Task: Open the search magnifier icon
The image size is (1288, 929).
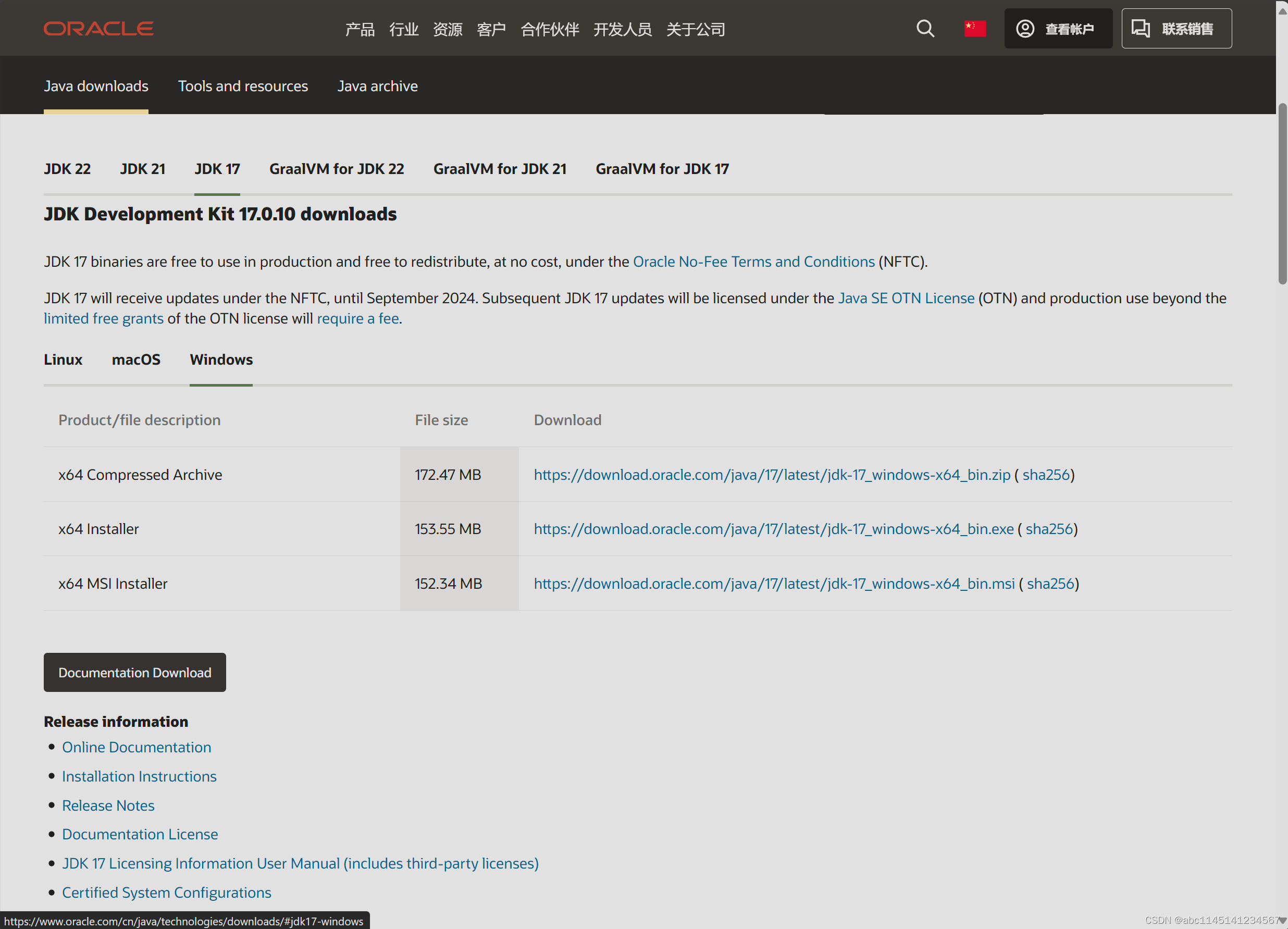Action: (x=924, y=28)
